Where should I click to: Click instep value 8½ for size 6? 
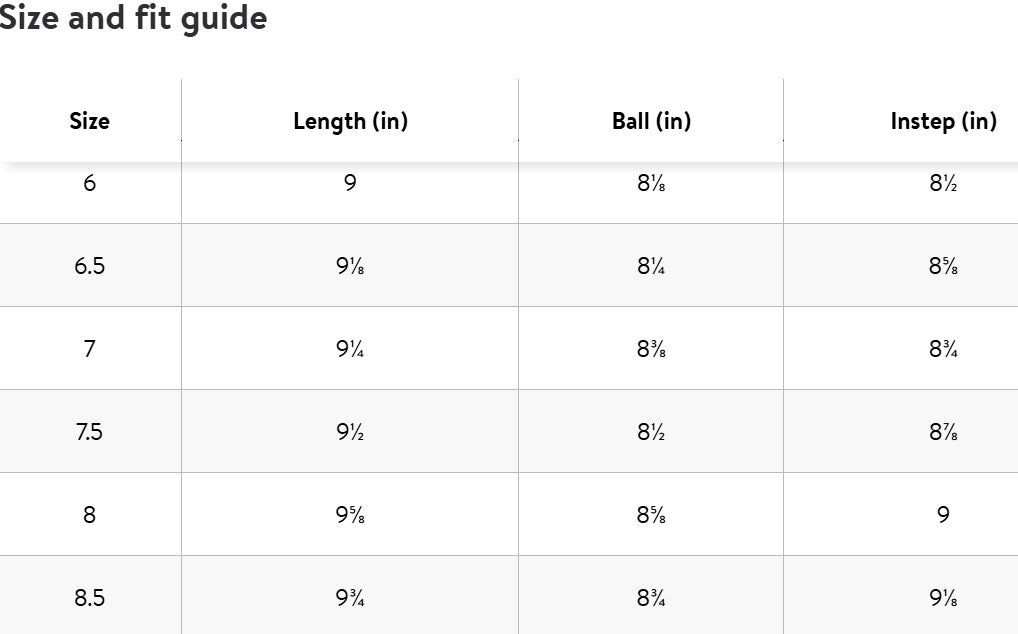click(x=943, y=183)
